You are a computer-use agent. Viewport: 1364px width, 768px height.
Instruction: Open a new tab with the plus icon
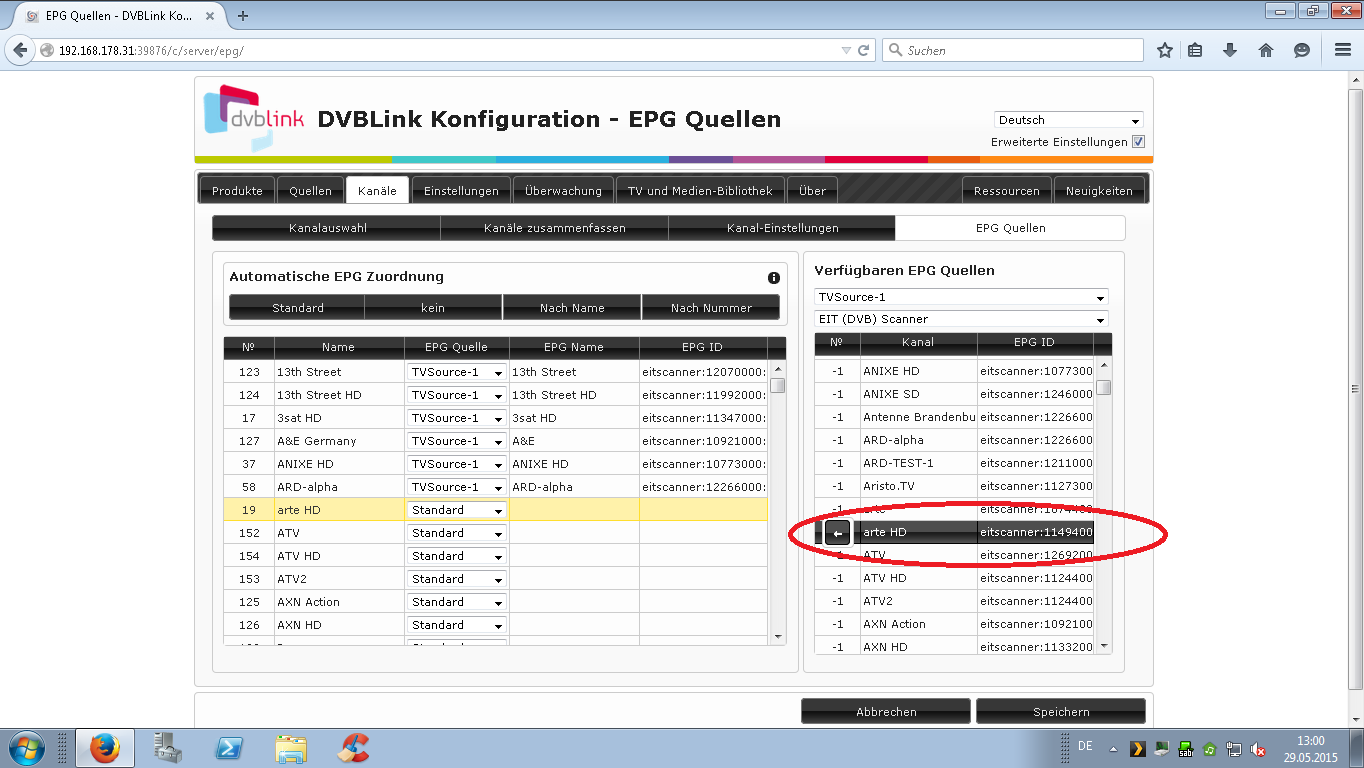click(243, 15)
